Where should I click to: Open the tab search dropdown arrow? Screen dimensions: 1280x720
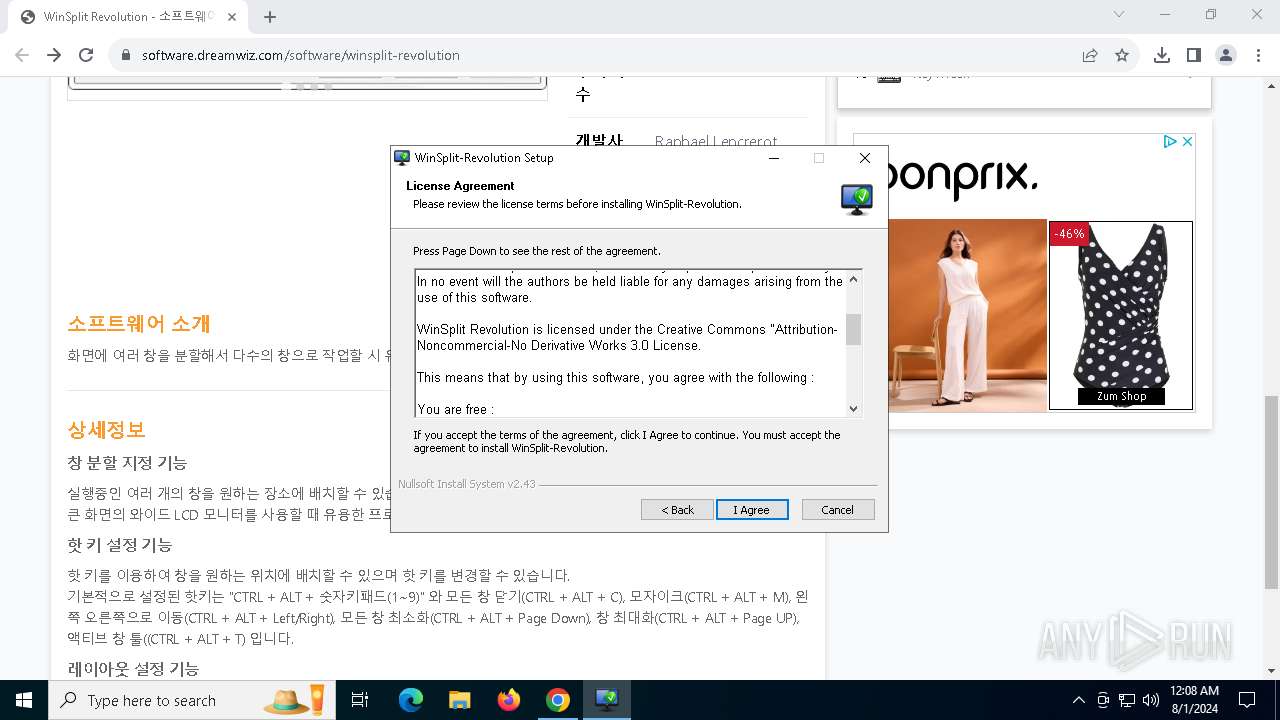pyautogui.click(x=1119, y=14)
